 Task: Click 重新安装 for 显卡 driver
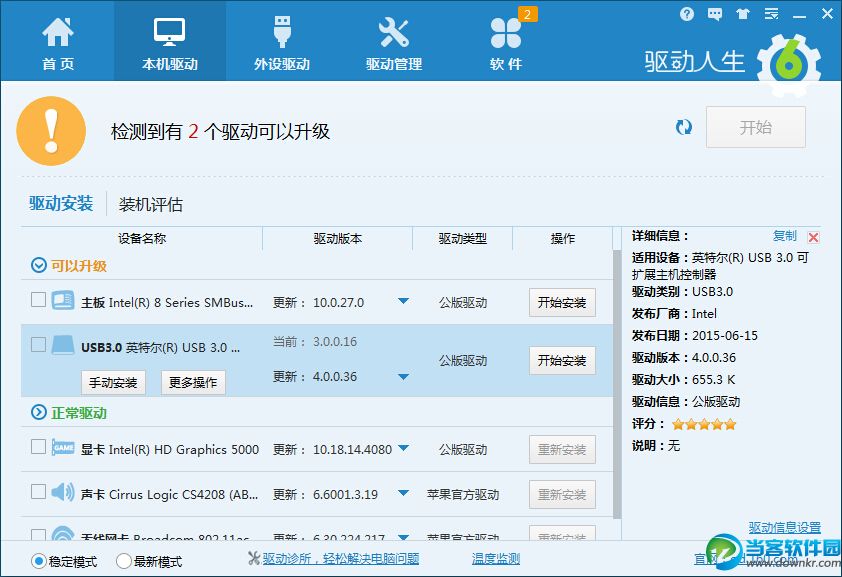click(x=562, y=449)
